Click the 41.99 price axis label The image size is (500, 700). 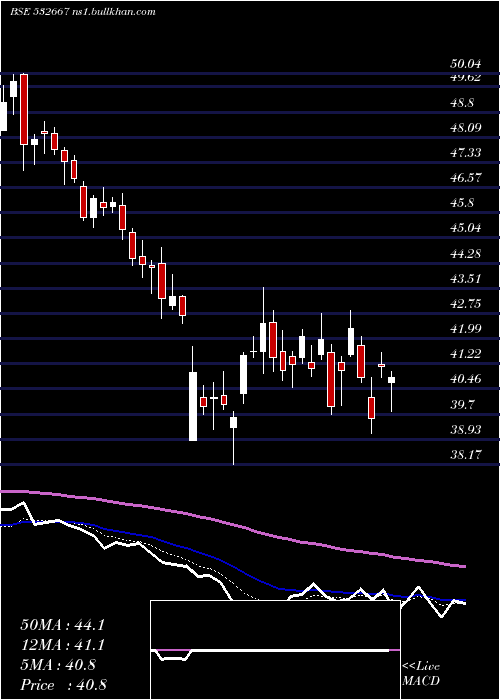tap(466, 329)
